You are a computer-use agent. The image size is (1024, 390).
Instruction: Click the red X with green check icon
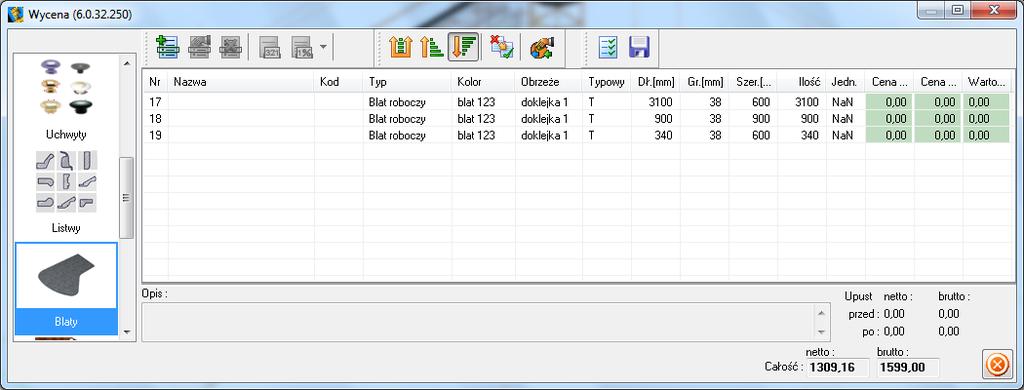[x=502, y=47]
